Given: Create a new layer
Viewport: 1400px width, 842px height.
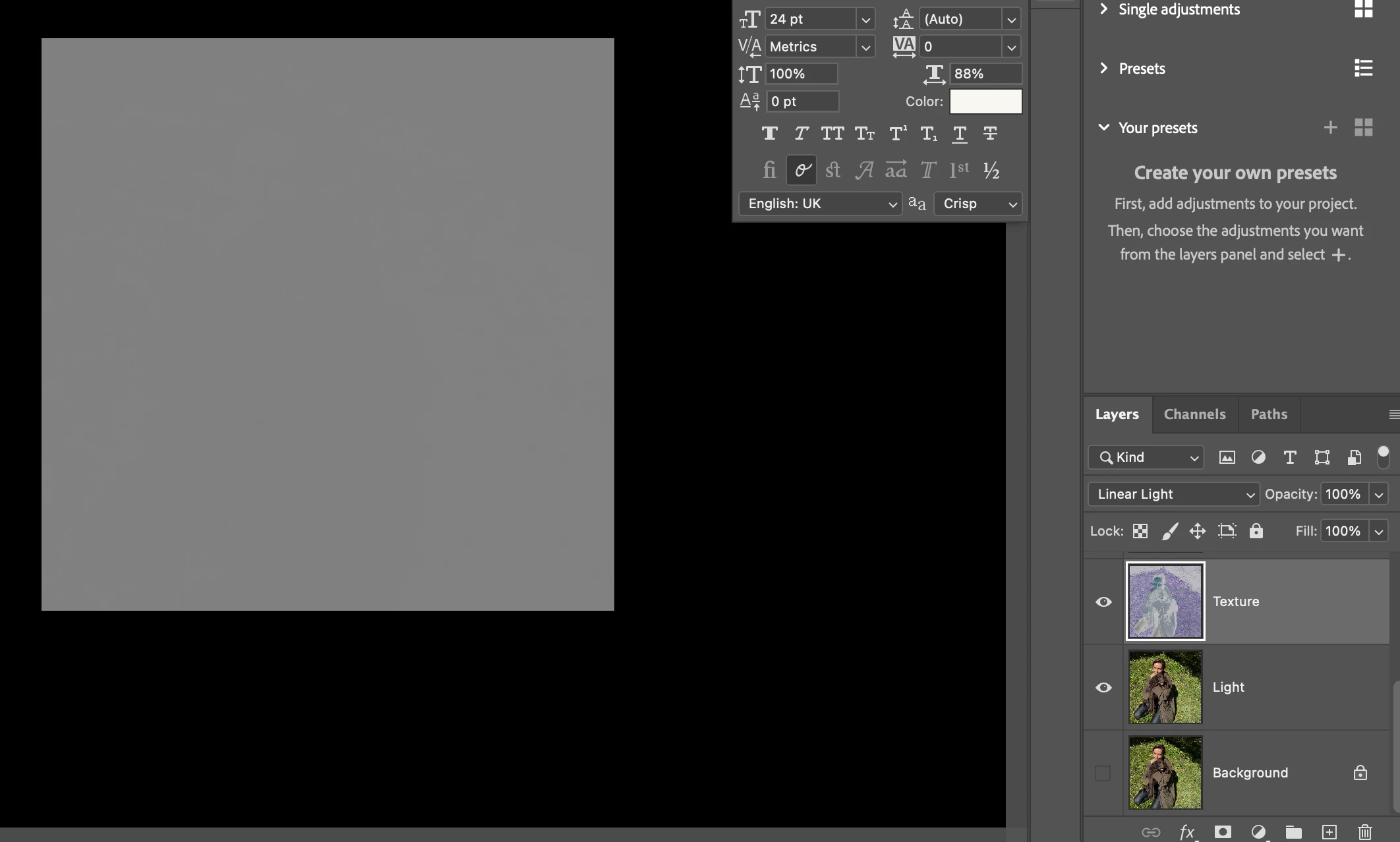Looking at the screenshot, I should point(1329,832).
